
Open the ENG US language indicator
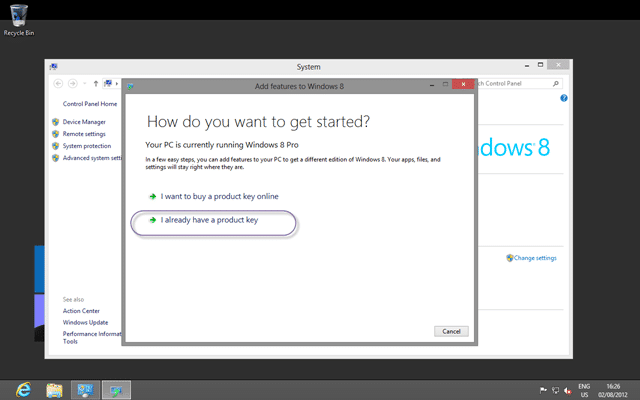584,390
